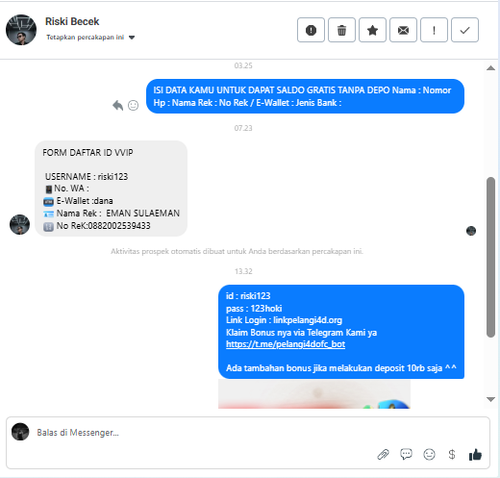500x478 pixels.
Task: Open Riski Becek profile picture in header
Action: (x=21, y=30)
